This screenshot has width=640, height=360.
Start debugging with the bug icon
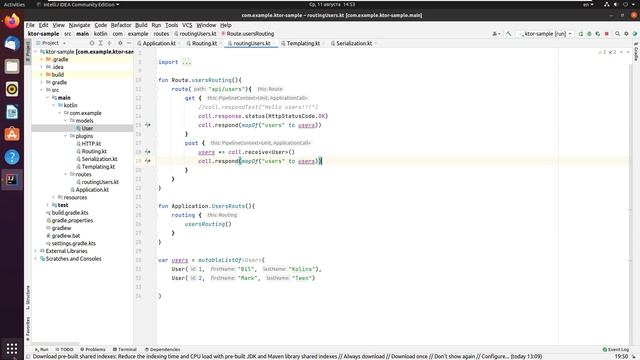[x=589, y=34]
